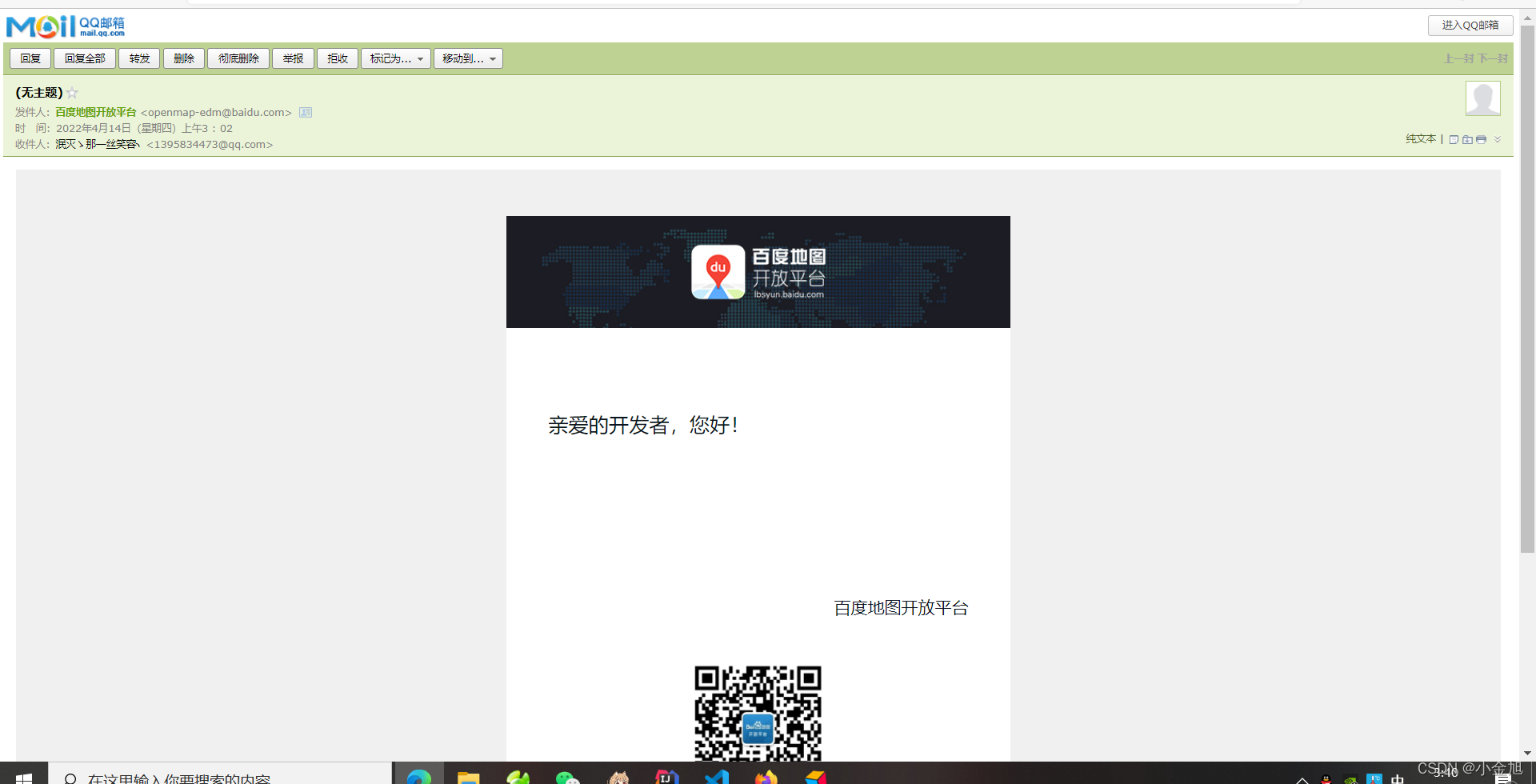Click the greeting text 亲爱的开发者，您好！
The width and height of the screenshot is (1536, 784).
[643, 426]
